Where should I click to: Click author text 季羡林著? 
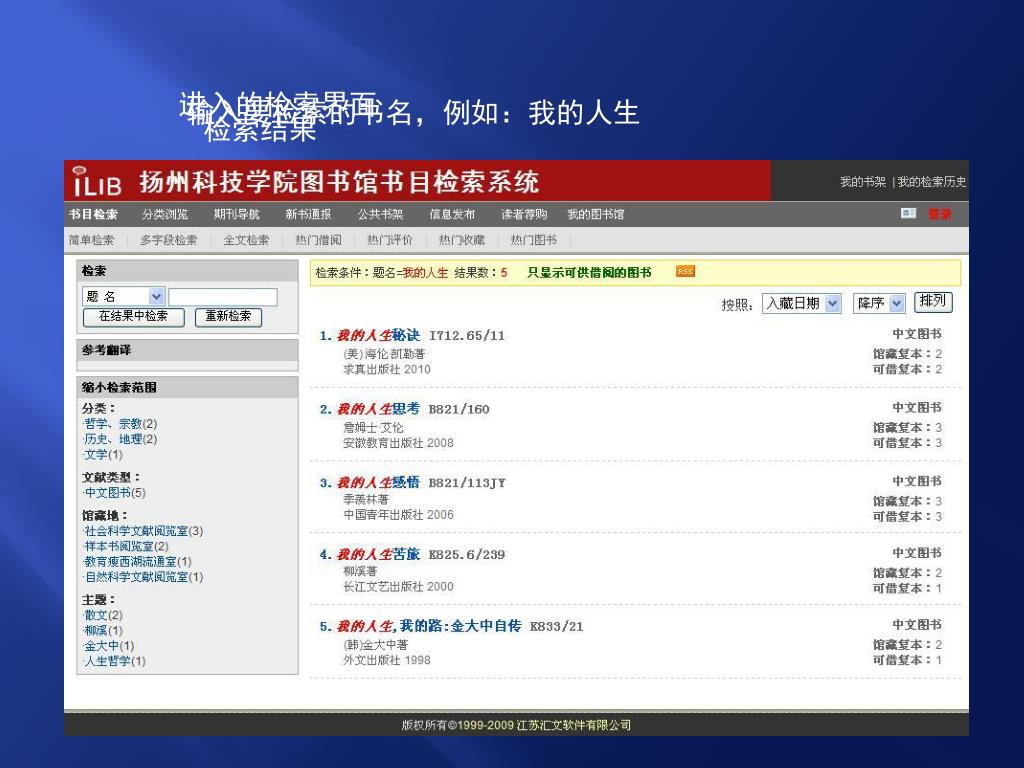click(x=366, y=500)
